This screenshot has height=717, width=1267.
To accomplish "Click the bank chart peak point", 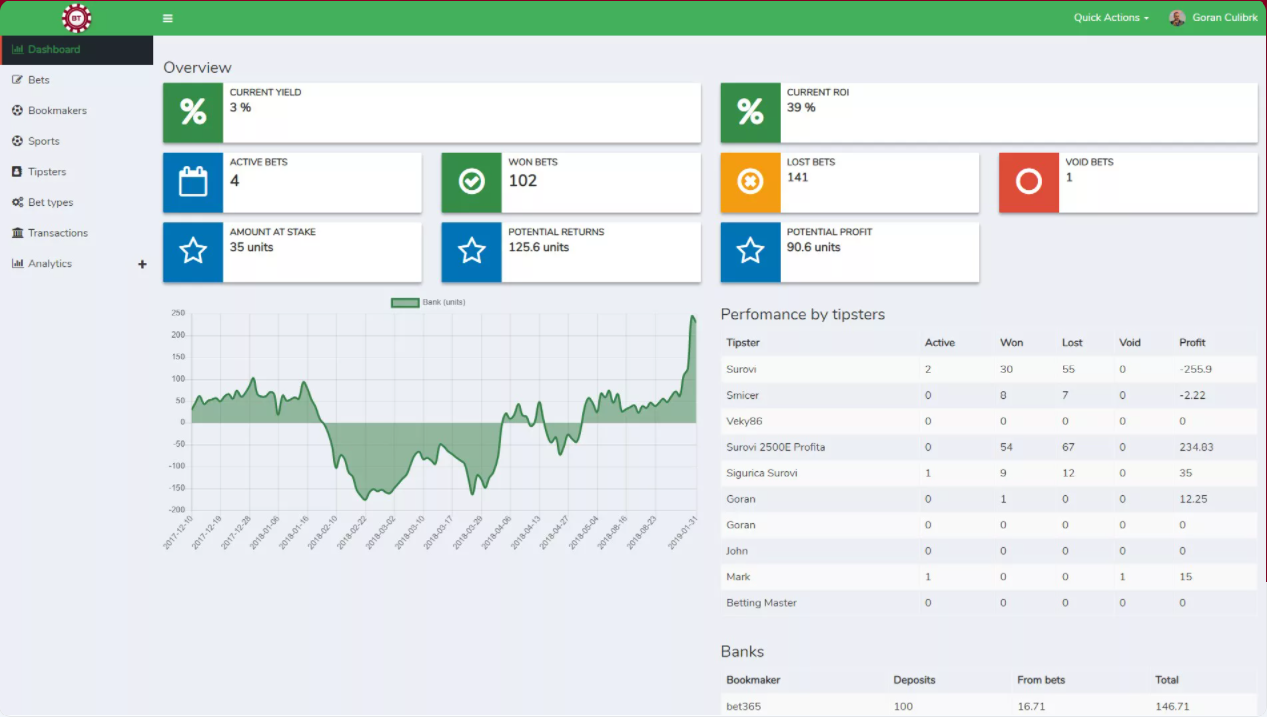I will click(x=693, y=317).
